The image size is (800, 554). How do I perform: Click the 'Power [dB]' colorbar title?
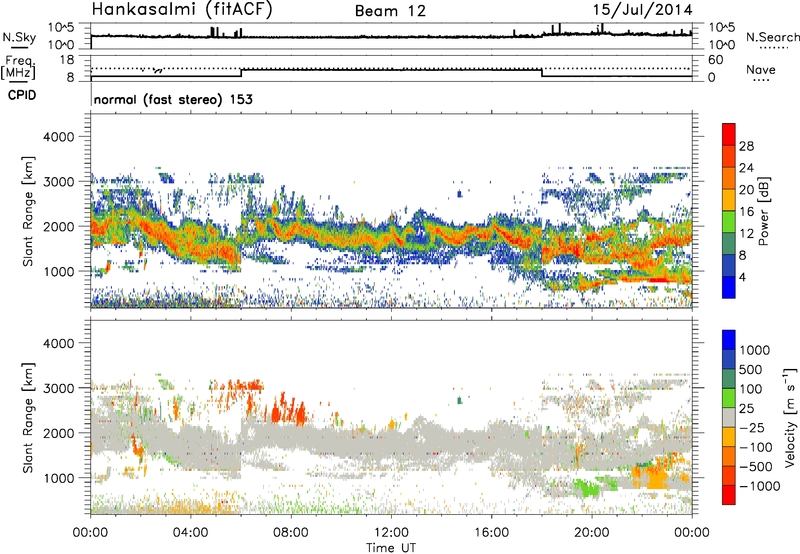click(764, 211)
